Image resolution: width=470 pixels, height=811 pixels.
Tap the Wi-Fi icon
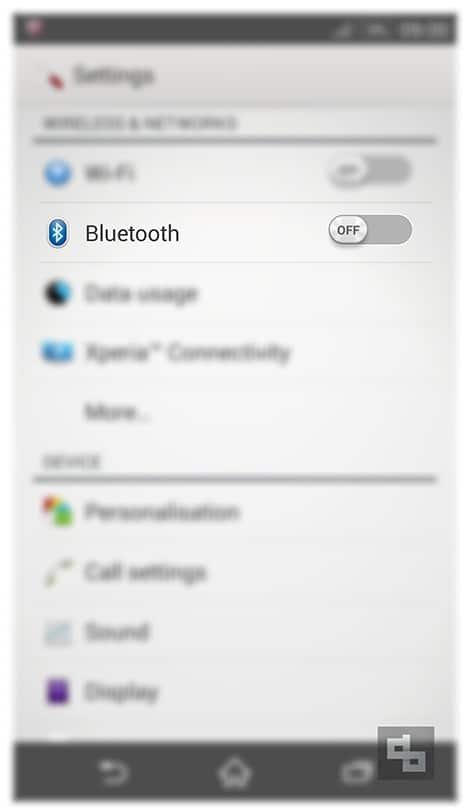click(57, 173)
